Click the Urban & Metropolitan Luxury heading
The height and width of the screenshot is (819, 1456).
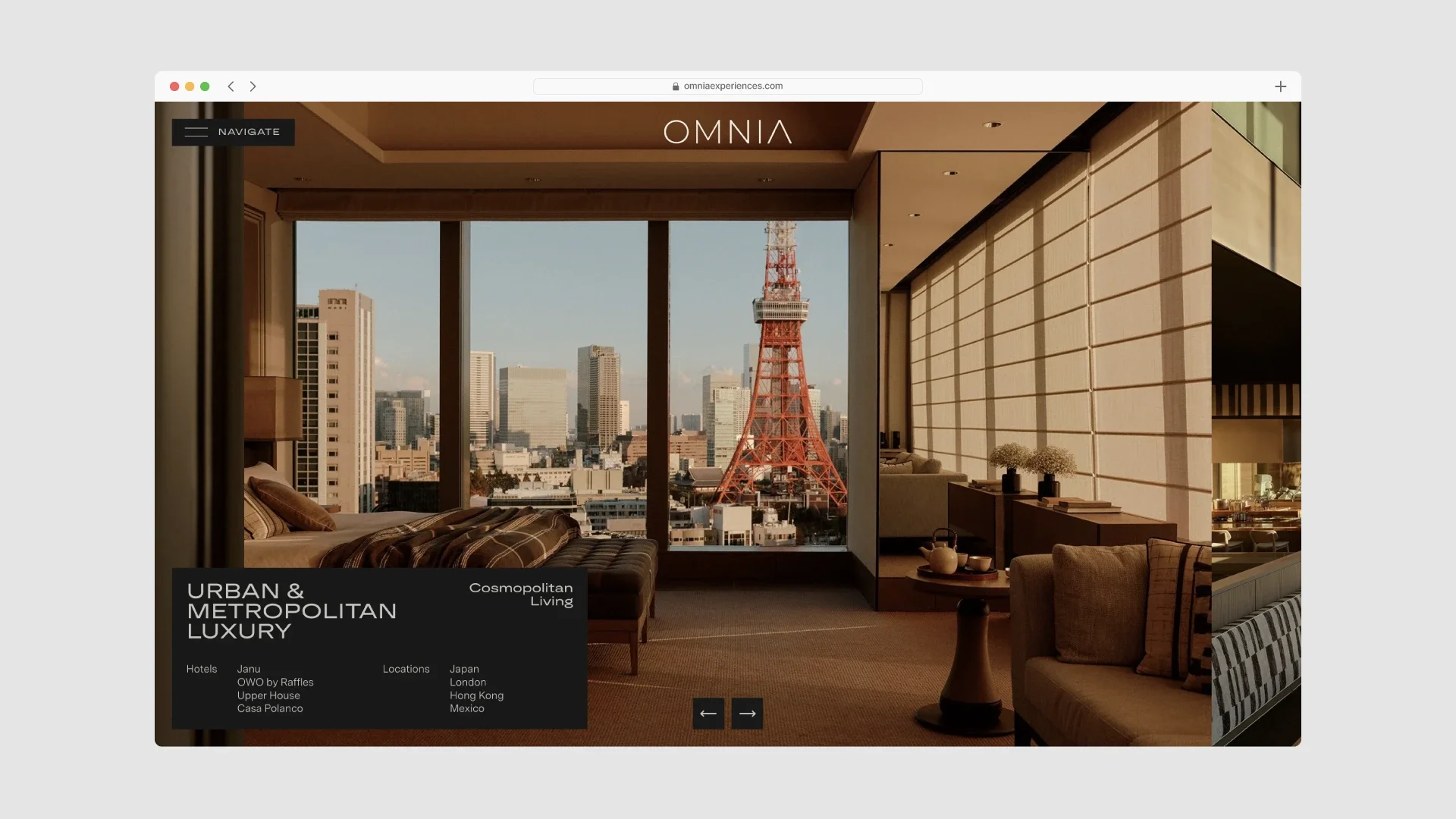tap(291, 610)
